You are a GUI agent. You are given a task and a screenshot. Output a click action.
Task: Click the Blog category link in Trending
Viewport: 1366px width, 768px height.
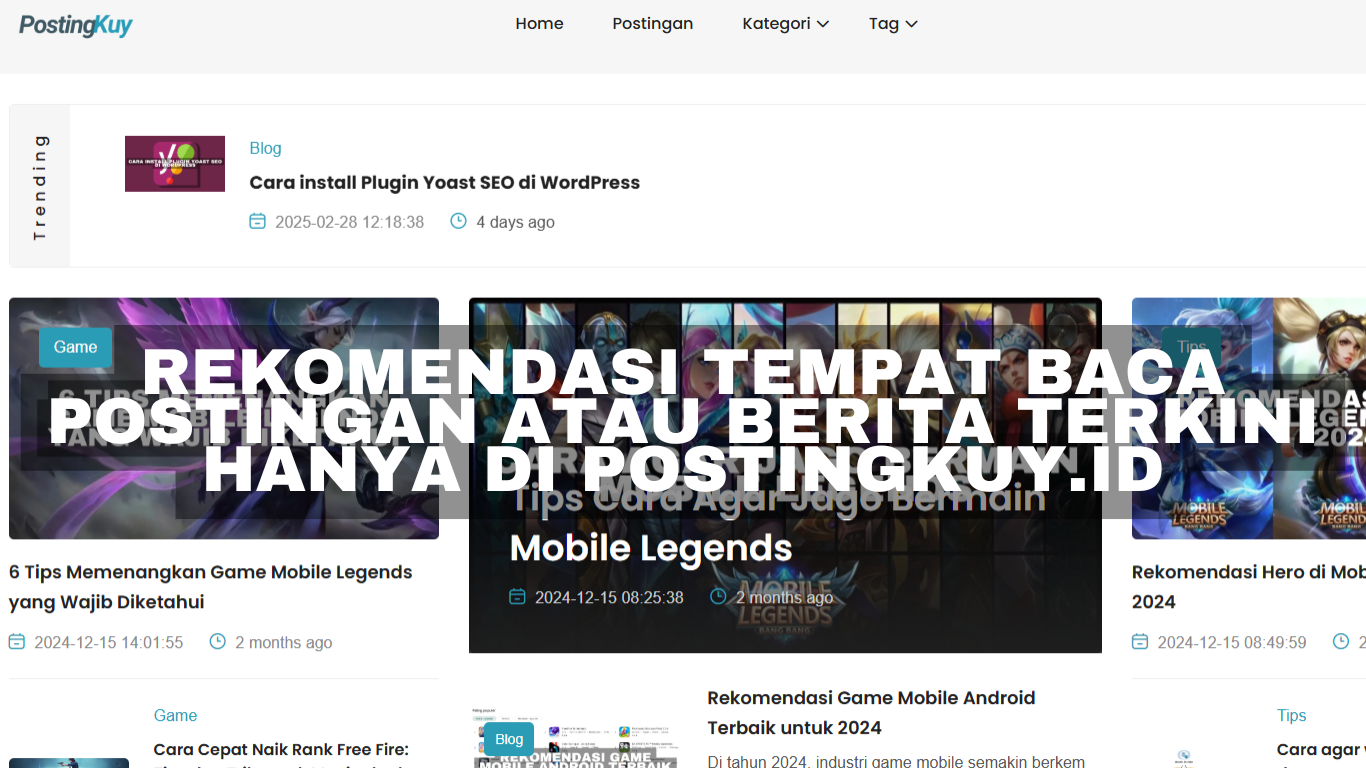(265, 148)
